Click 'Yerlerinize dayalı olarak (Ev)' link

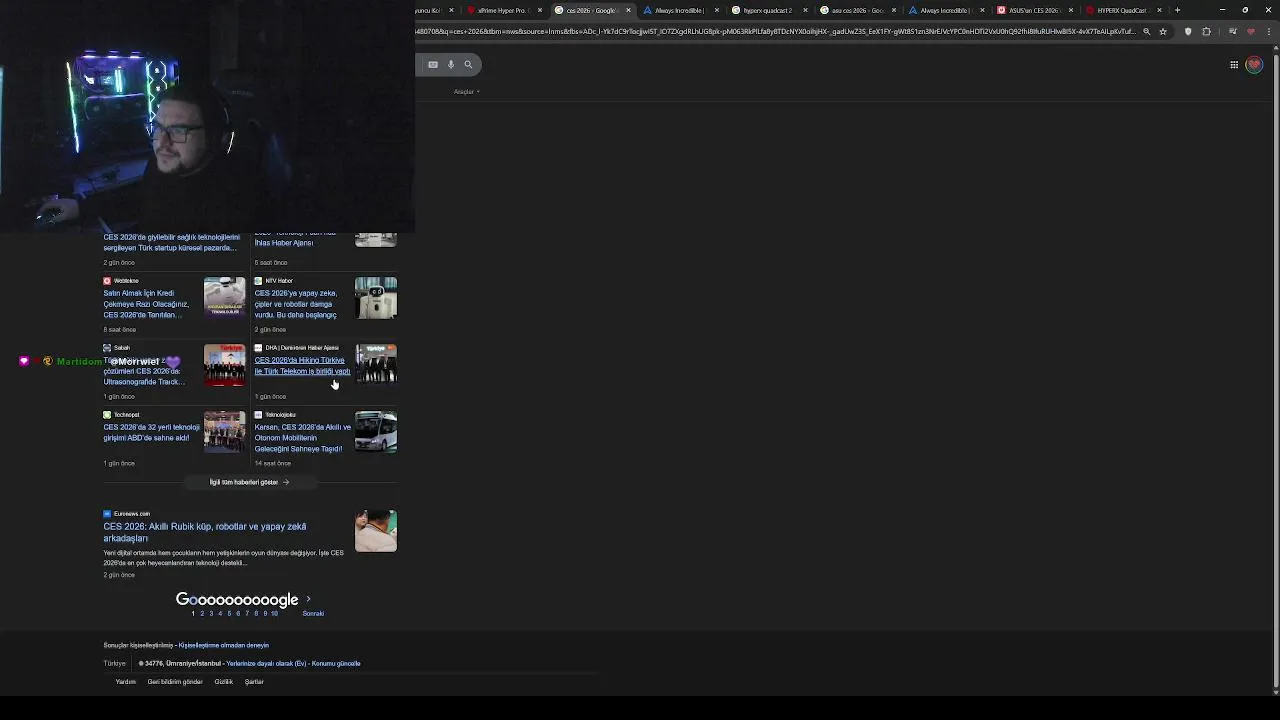[266, 663]
